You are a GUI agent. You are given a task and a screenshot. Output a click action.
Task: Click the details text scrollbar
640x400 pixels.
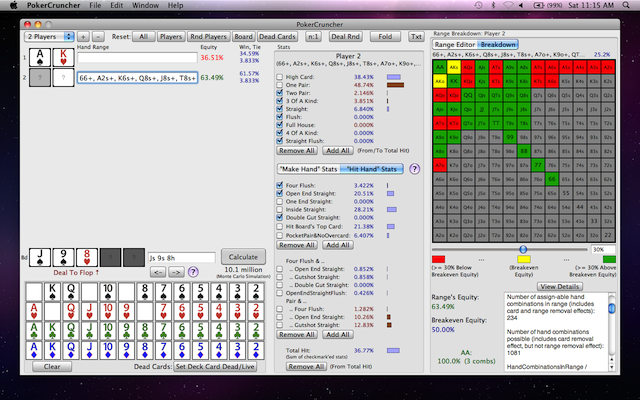(x=611, y=331)
